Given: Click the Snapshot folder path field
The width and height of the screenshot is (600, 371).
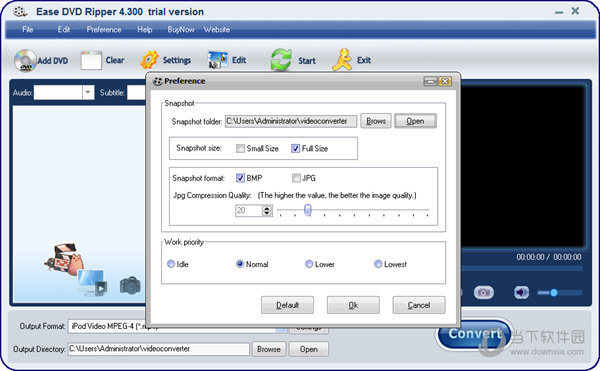Looking at the screenshot, I should (x=291, y=121).
